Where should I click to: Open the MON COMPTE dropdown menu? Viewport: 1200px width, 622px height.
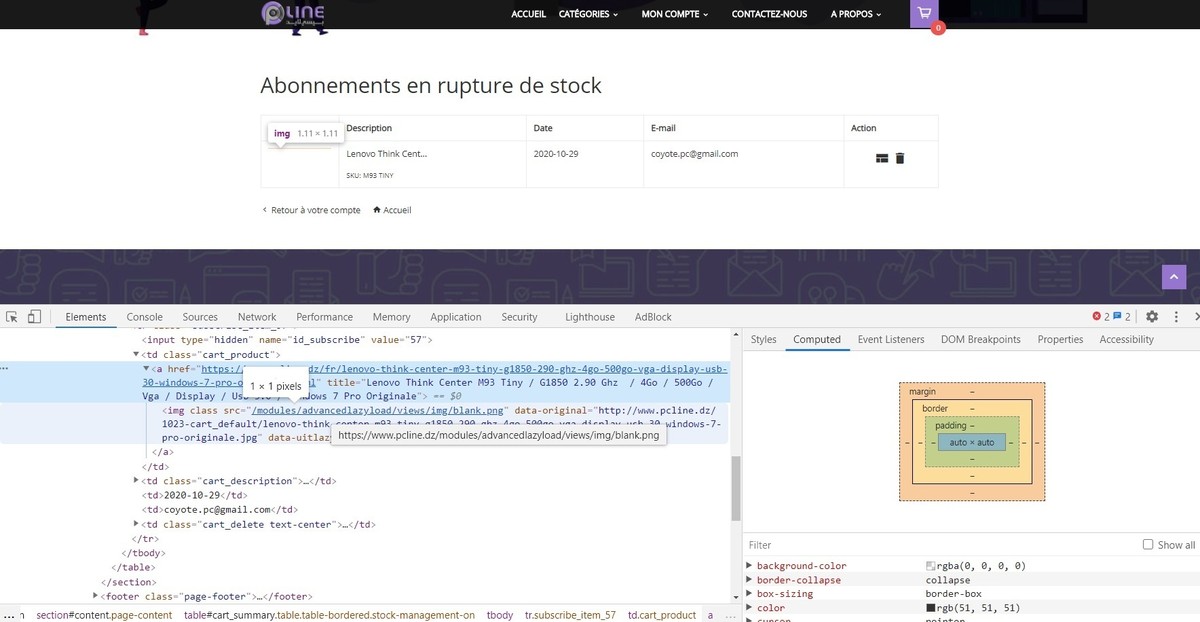[x=674, y=14]
